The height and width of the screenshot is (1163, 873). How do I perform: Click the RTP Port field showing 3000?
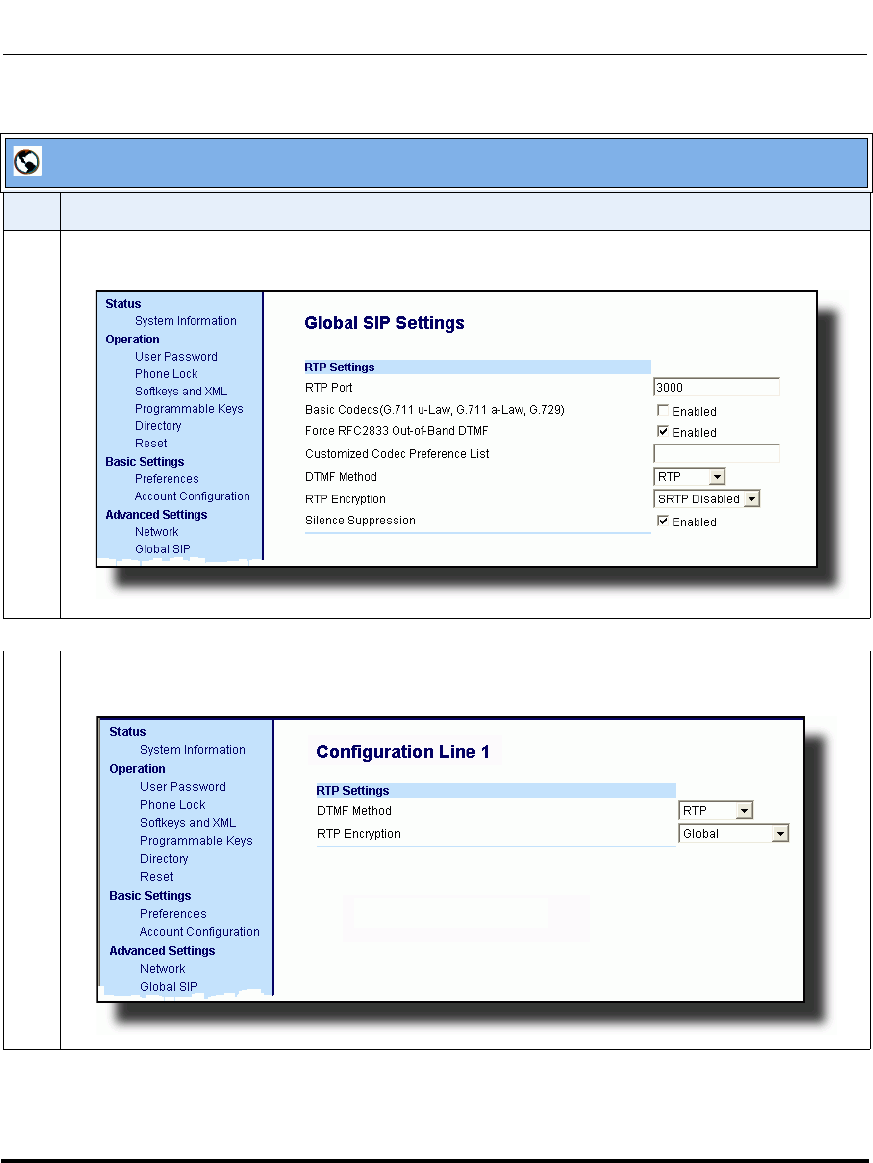click(x=716, y=387)
